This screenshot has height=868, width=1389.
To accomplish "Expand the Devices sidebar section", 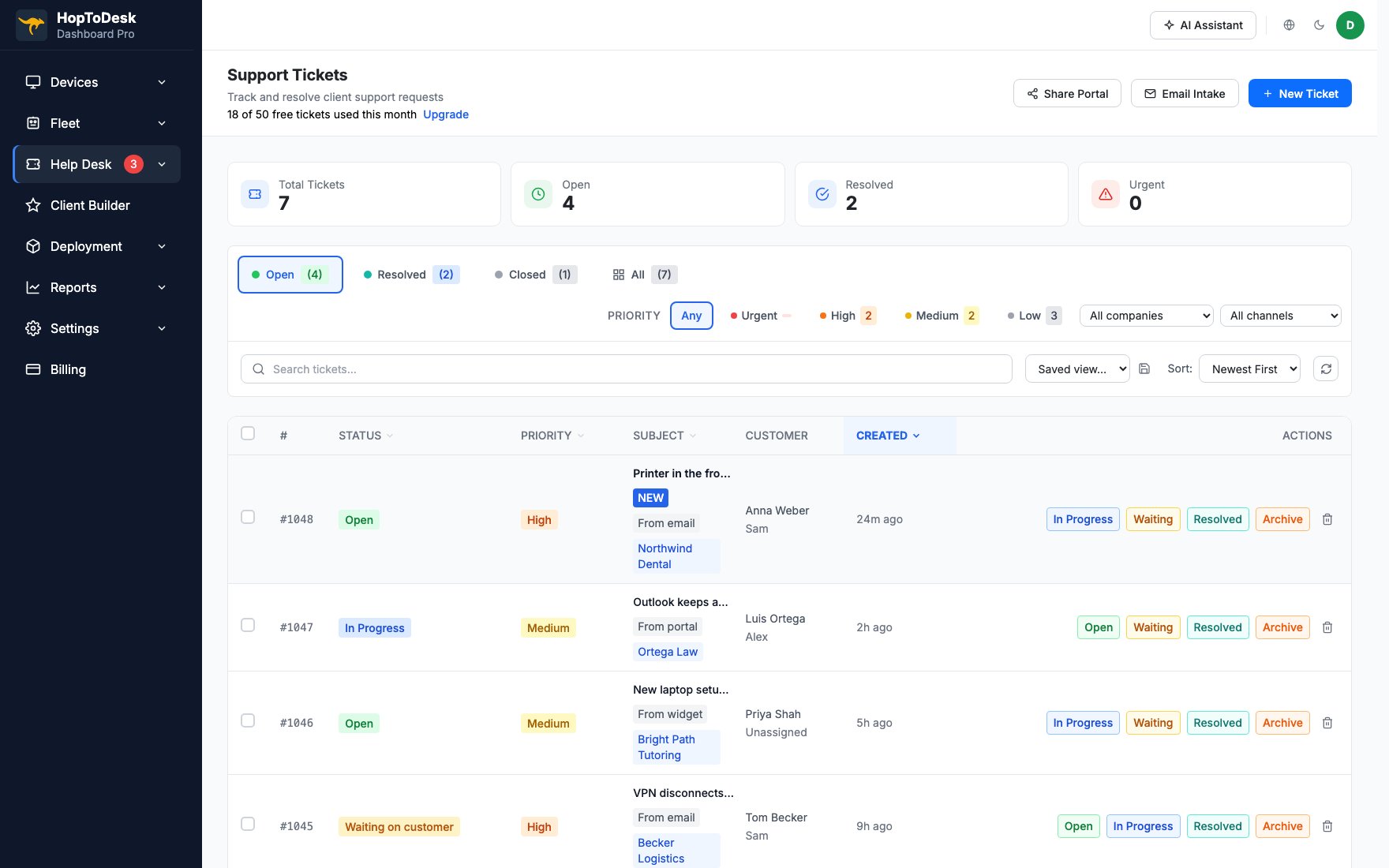I will pyautogui.click(x=97, y=82).
